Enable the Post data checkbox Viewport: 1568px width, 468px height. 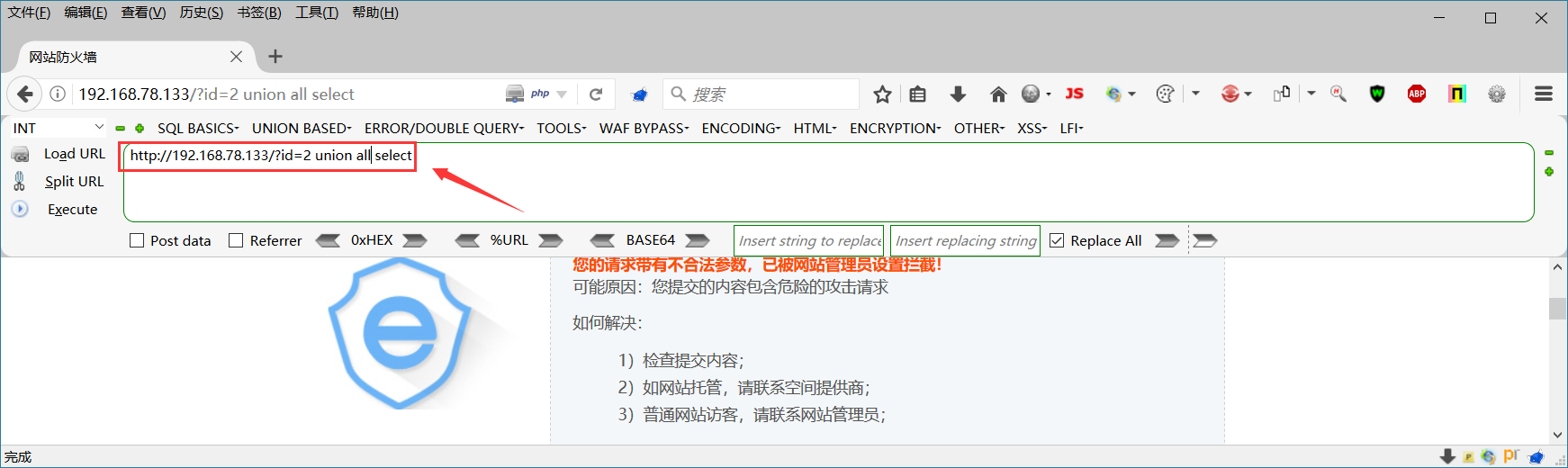(x=137, y=240)
